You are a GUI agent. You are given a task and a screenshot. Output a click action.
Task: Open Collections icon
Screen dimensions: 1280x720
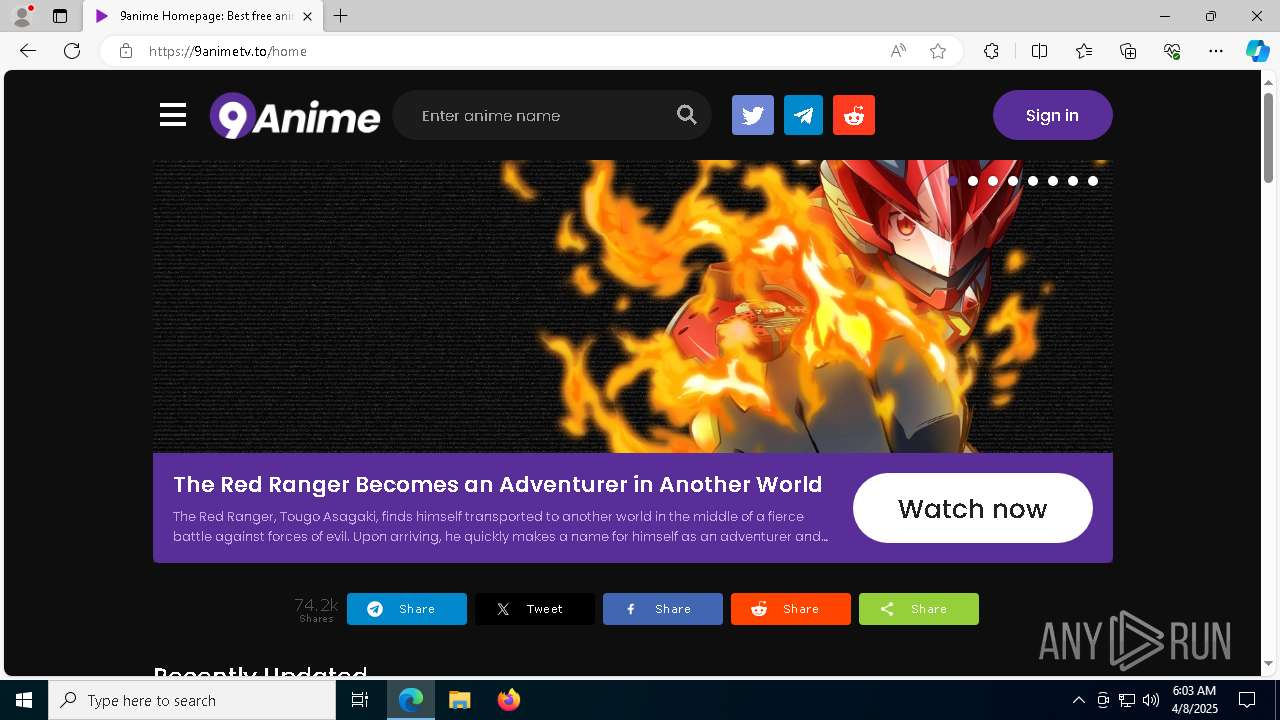click(x=1128, y=51)
